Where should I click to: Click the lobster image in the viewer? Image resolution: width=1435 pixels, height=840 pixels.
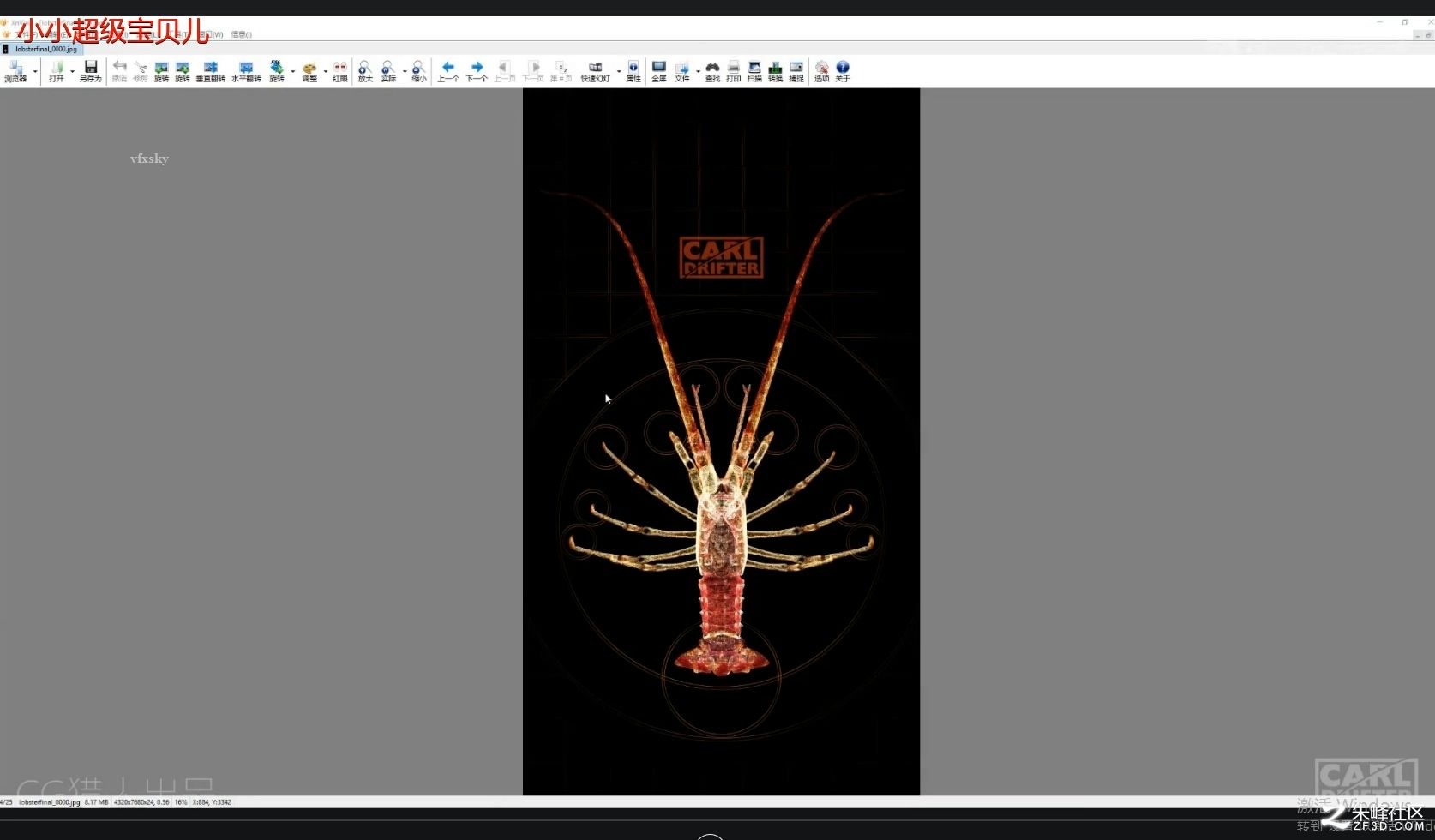(721, 441)
